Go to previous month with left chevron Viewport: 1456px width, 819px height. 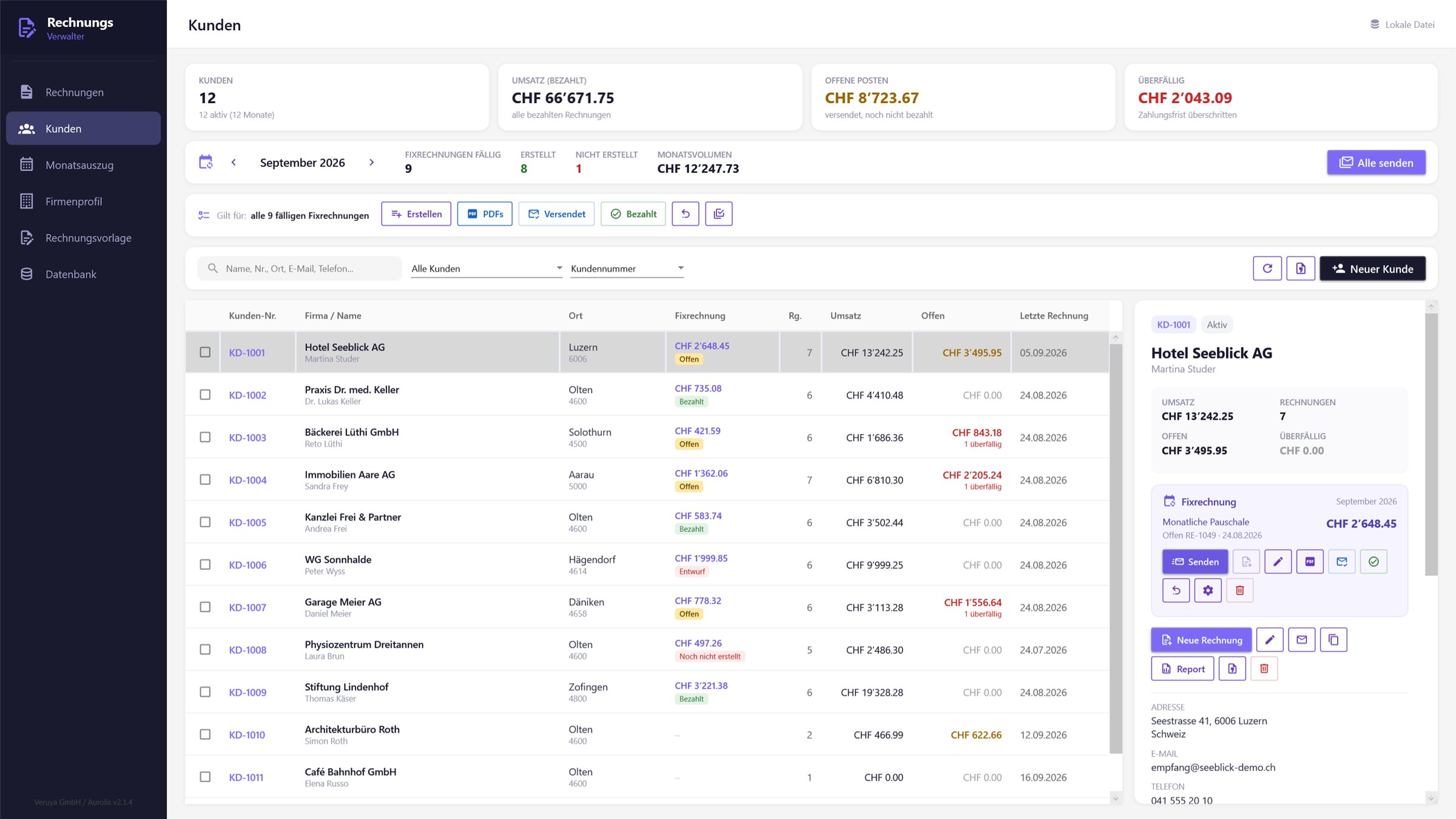point(234,162)
